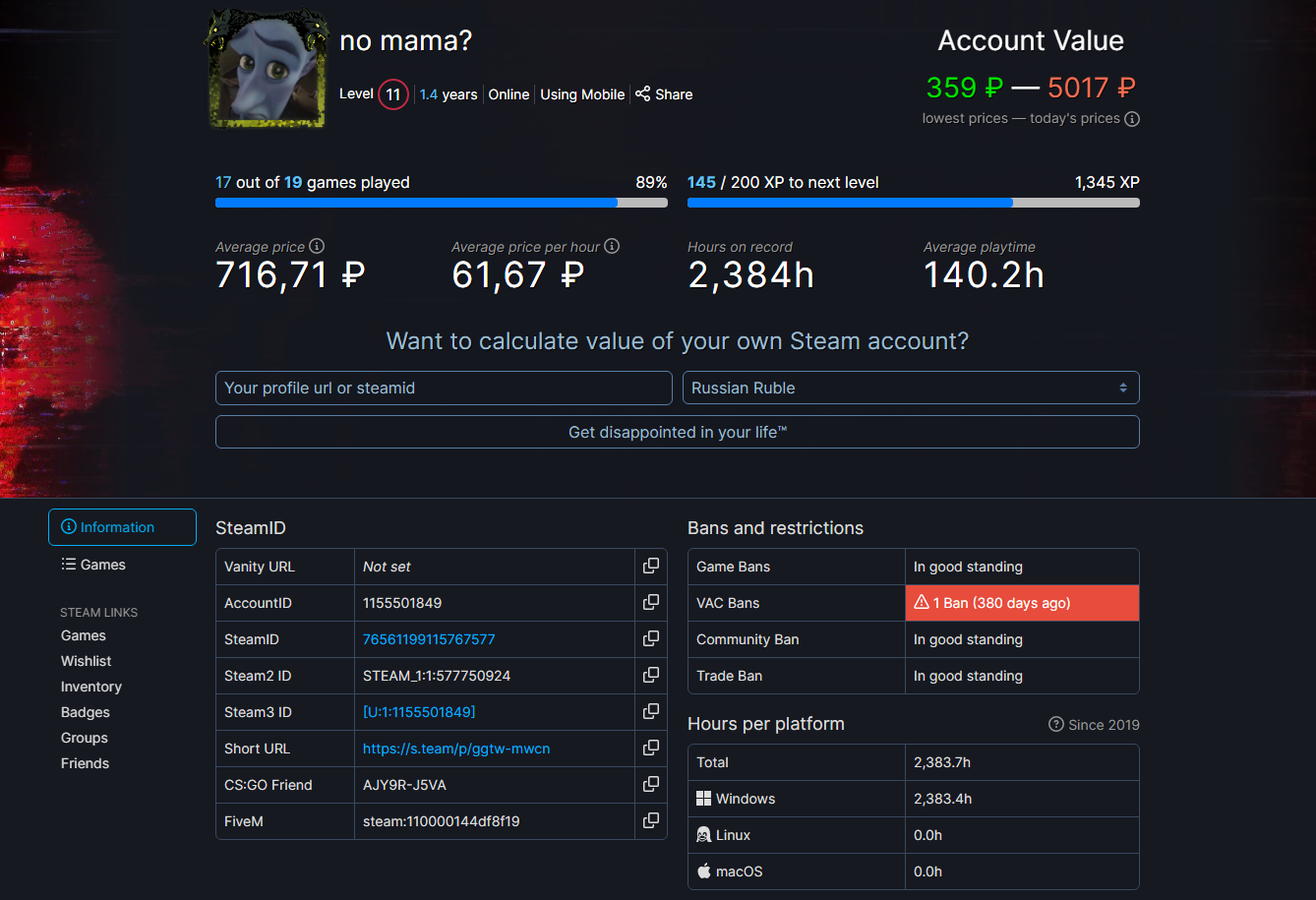The height and width of the screenshot is (900, 1316).
Task: Click lowest account value 359 ₽
Action: [x=965, y=88]
